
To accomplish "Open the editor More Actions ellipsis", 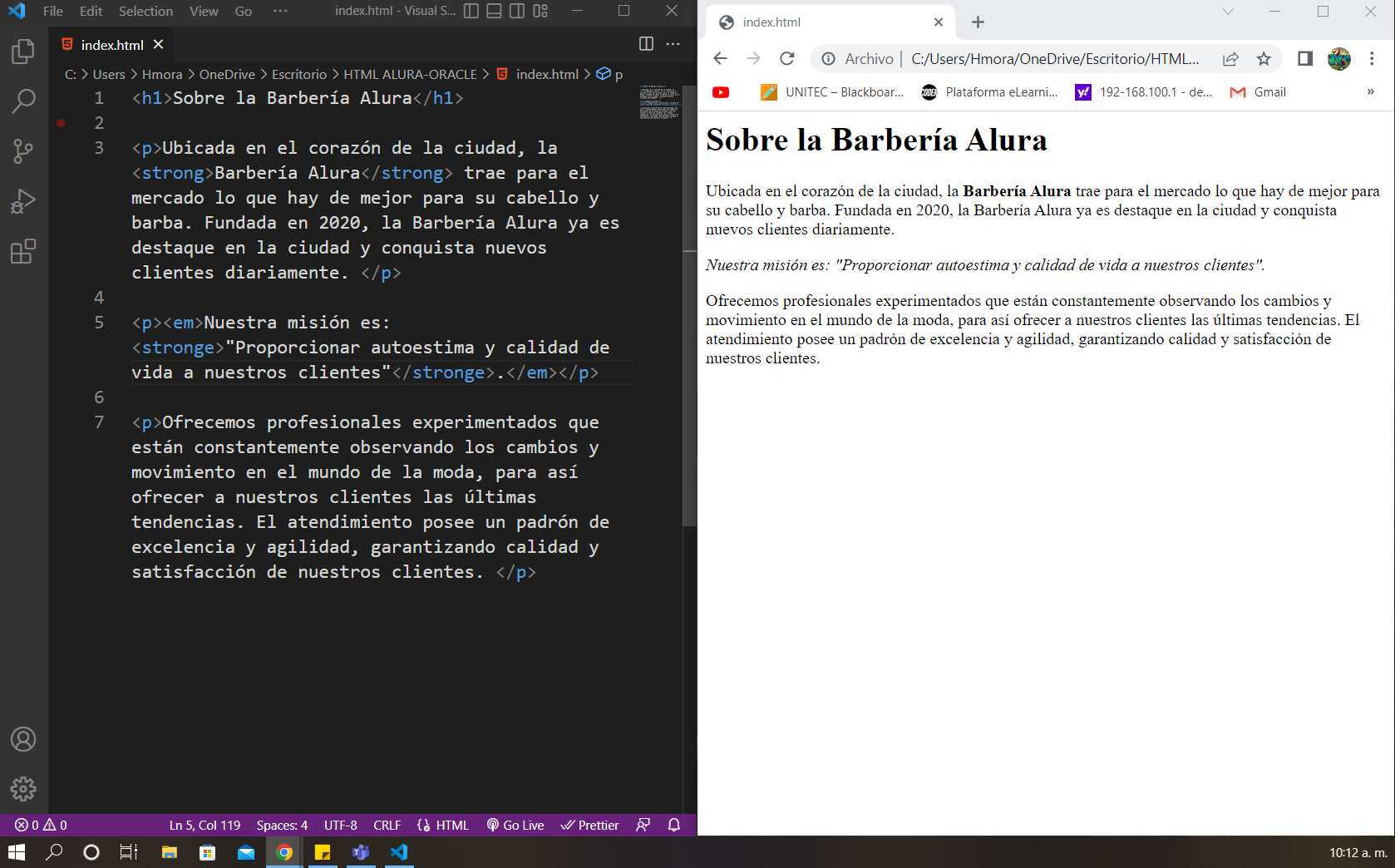I will pos(673,44).
